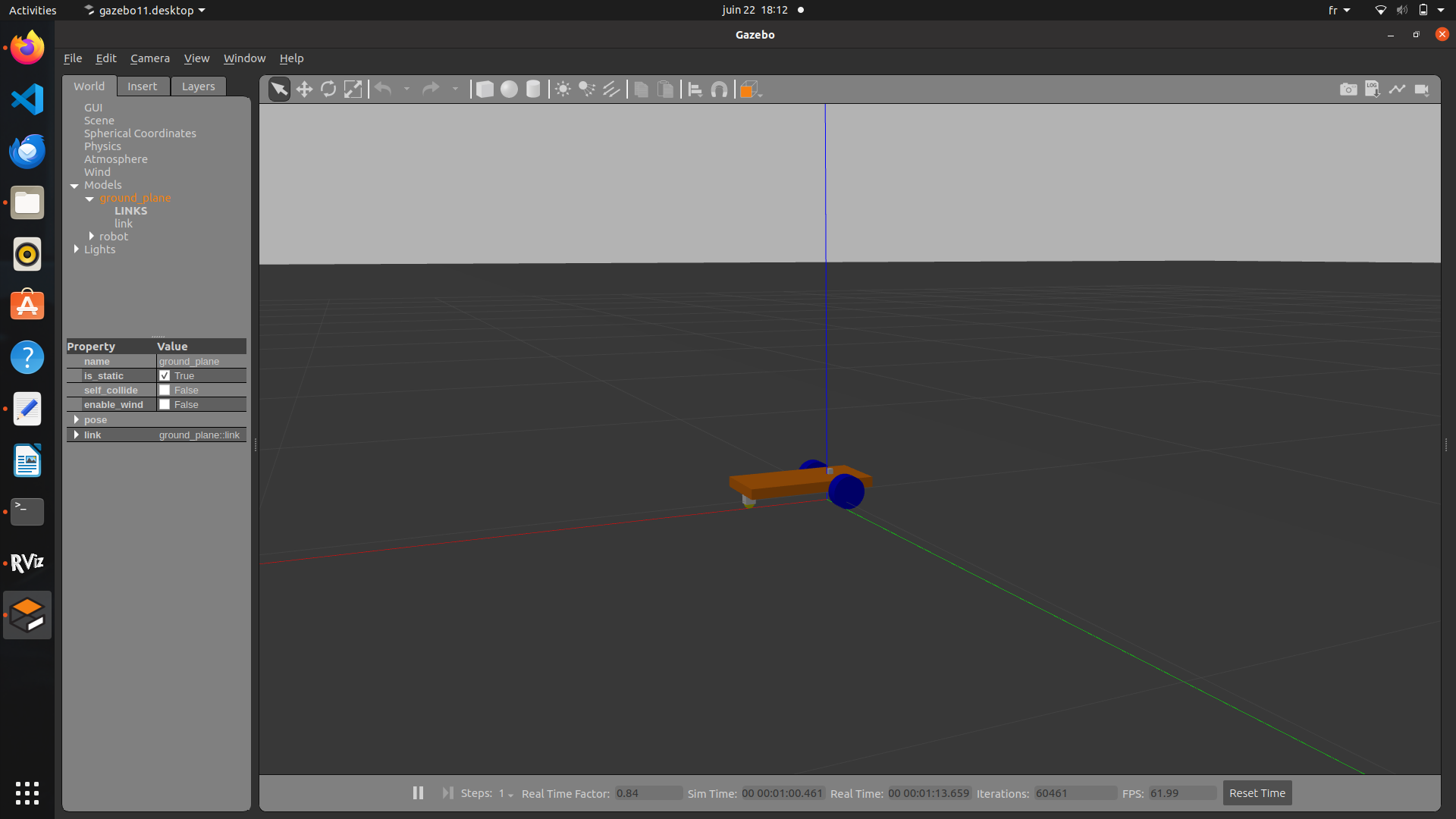Expand the Lights tree item
The image size is (1456, 819).
(x=77, y=249)
